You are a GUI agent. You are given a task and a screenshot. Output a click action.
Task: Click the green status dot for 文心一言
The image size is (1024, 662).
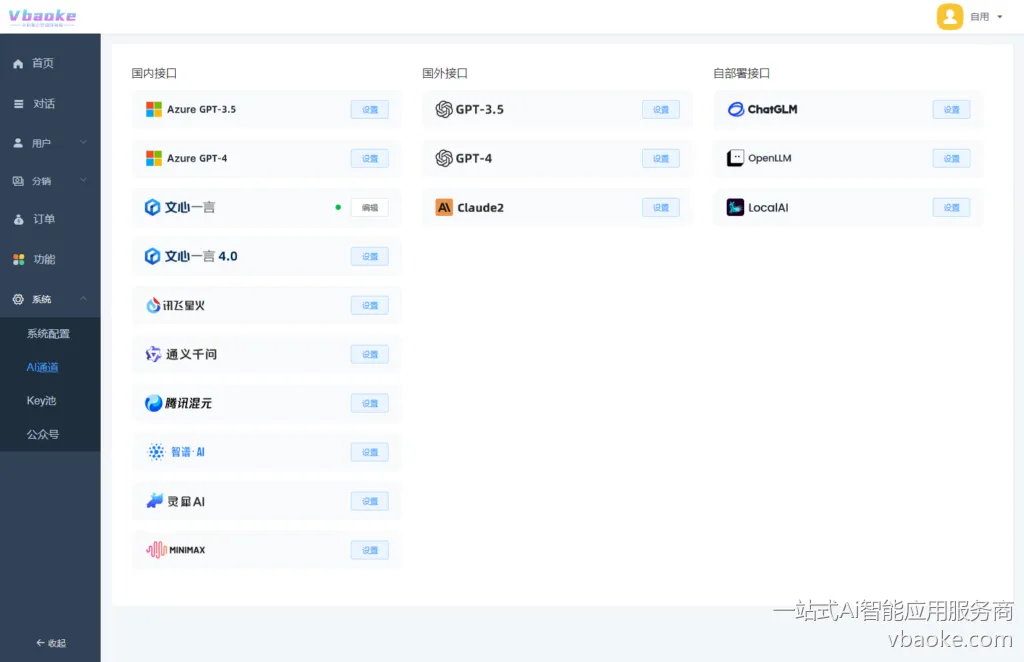[x=338, y=208]
